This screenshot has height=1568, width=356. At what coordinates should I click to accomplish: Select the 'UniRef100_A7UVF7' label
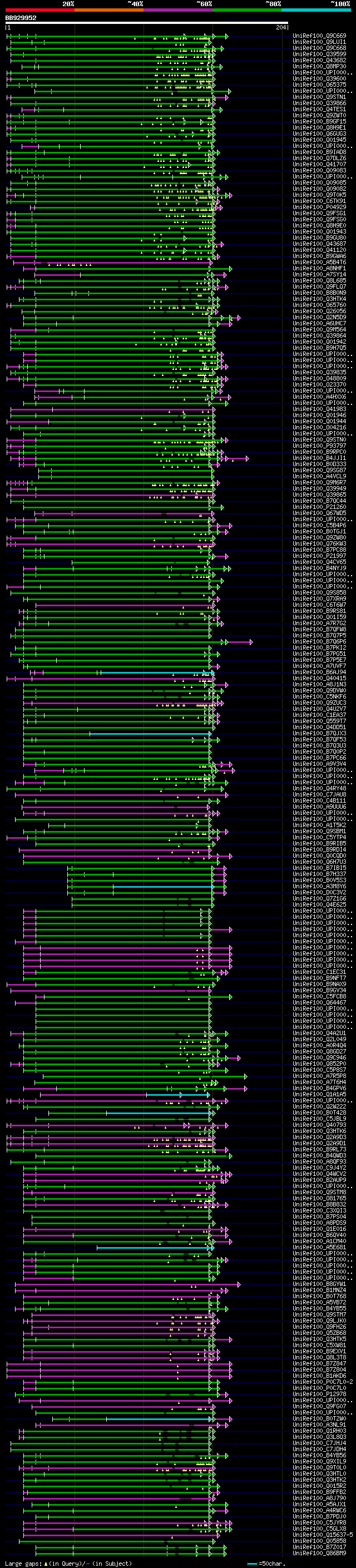(x=319, y=666)
